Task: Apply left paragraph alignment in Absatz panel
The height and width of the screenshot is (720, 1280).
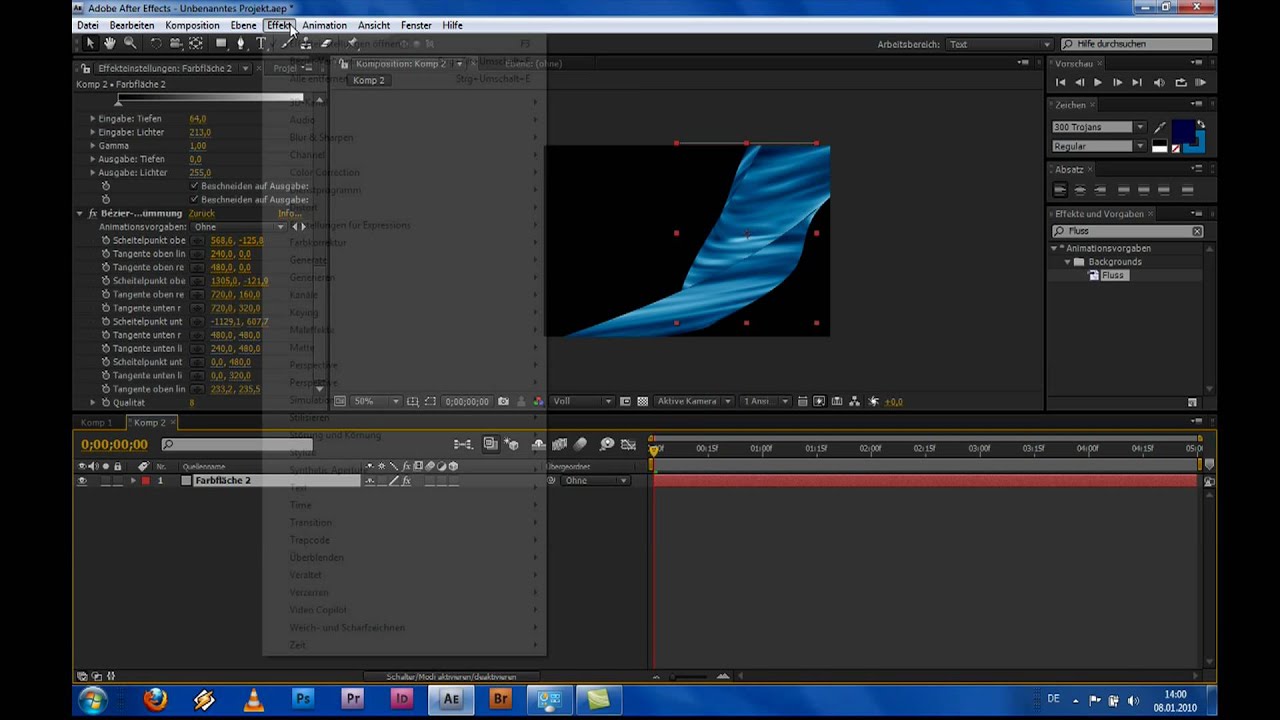Action: tap(1060, 190)
